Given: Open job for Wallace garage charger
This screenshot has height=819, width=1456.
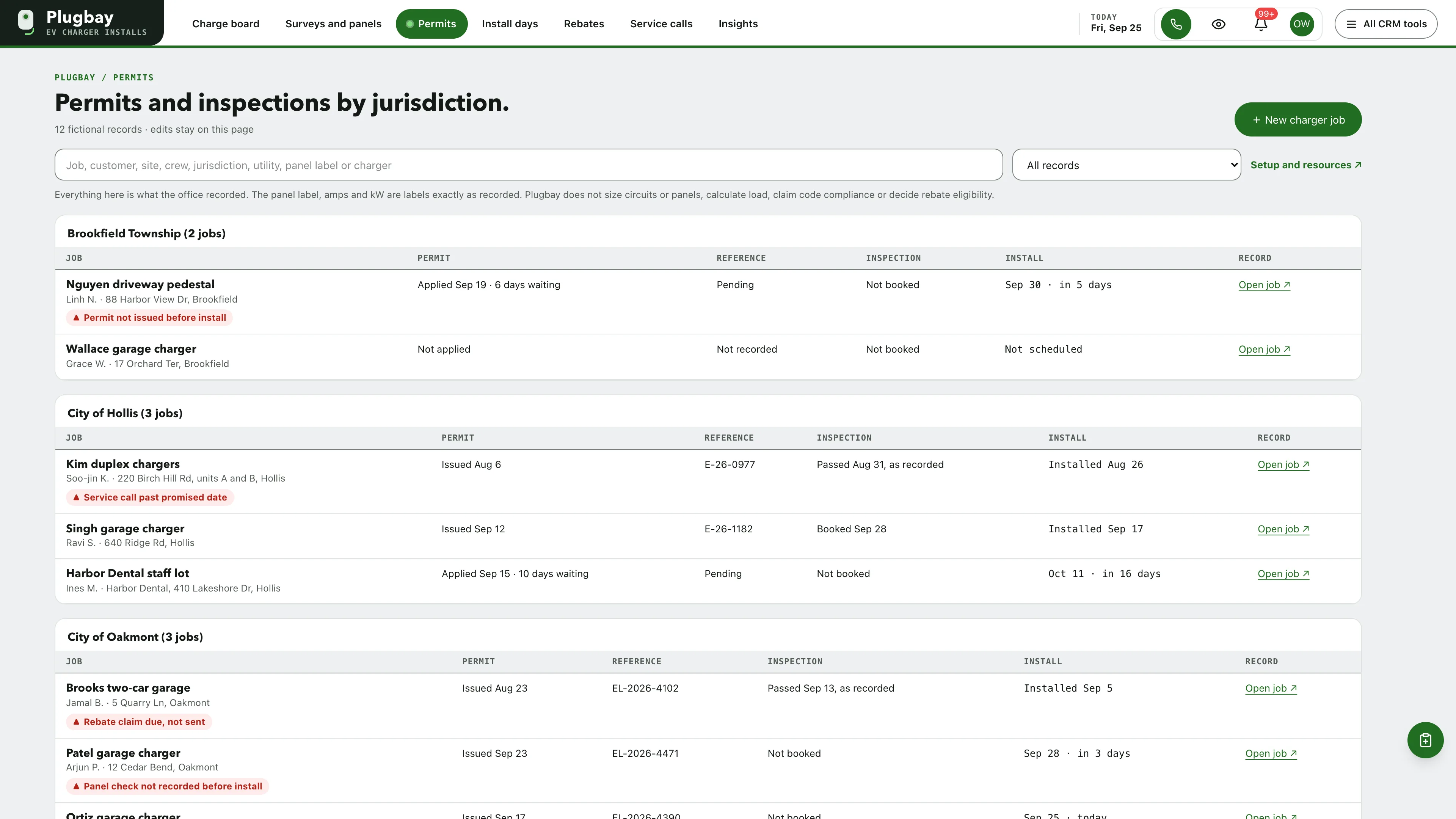Looking at the screenshot, I should click(x=1264, y=349).
